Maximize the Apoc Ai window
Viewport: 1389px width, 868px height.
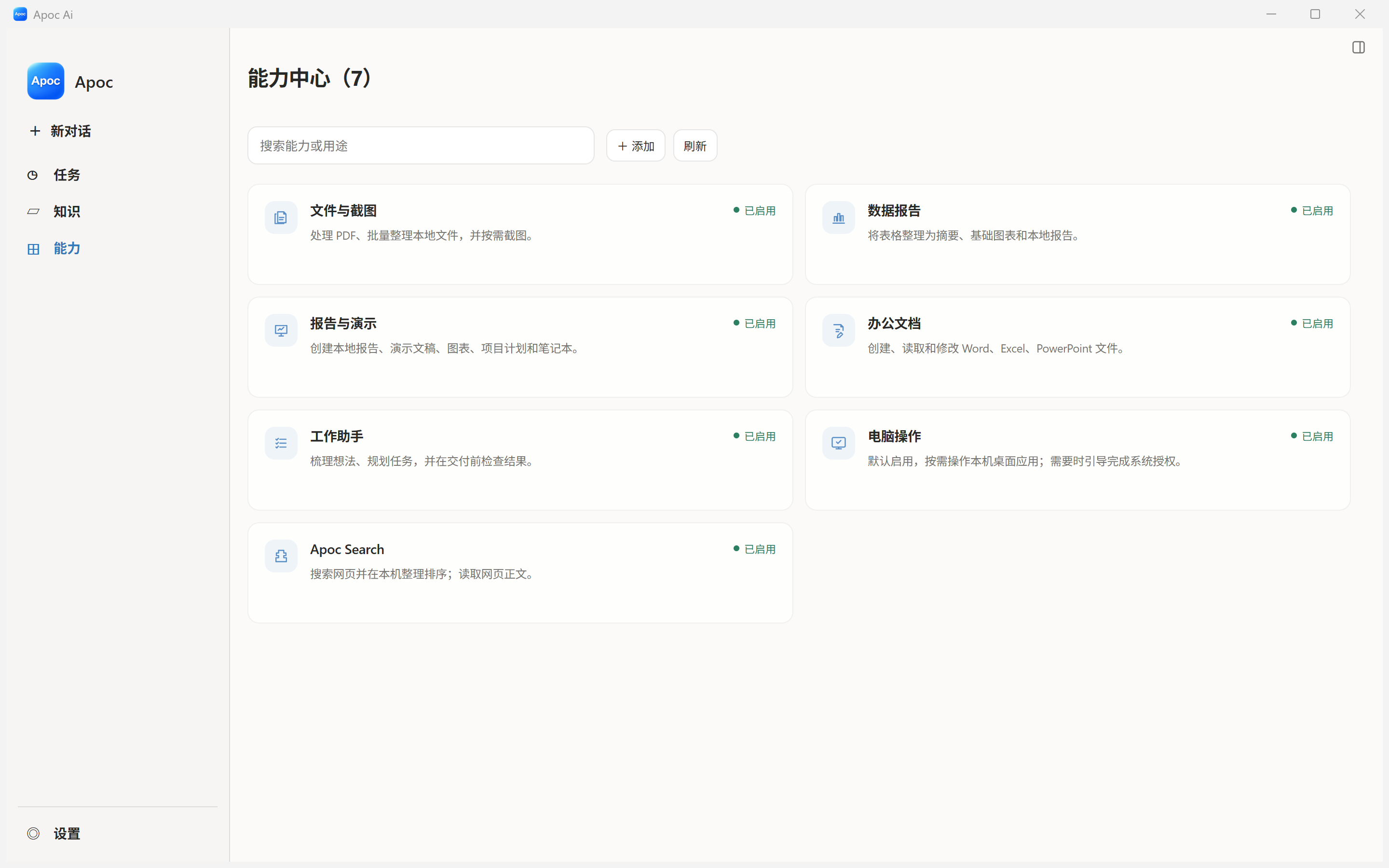1315,14
